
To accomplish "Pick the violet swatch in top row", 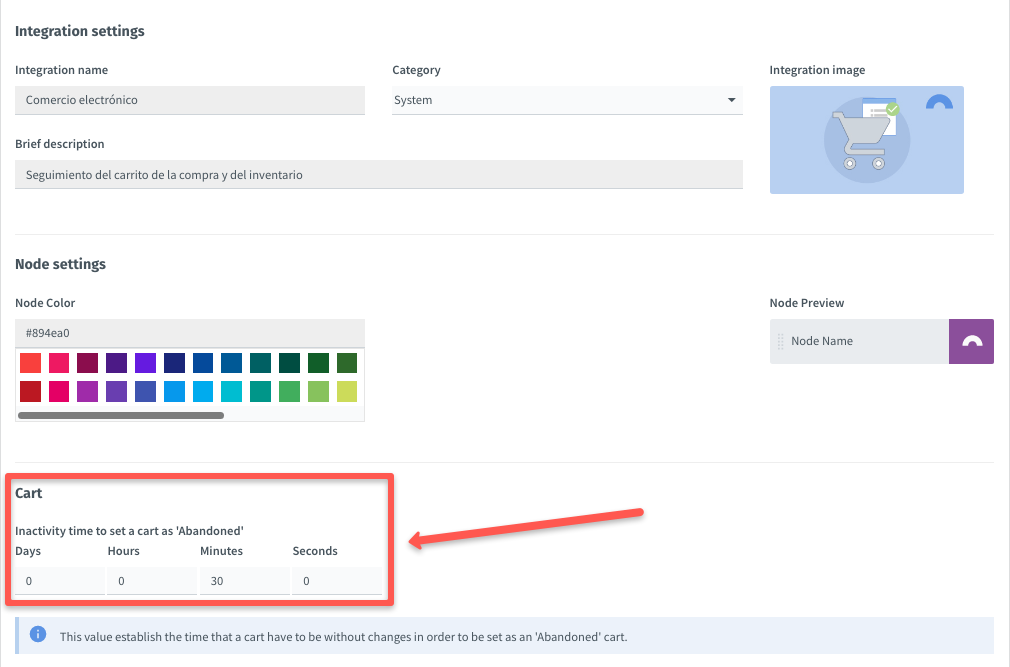I will pyautogui.click(x=146, y=363).
